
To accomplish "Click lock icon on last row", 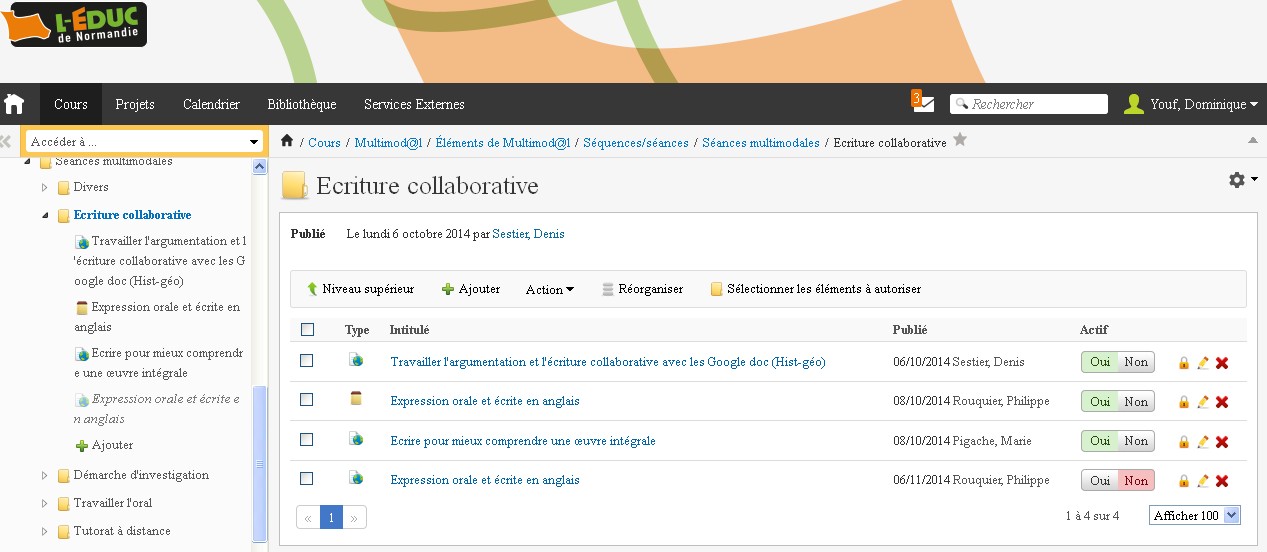I will (1184, 481).
